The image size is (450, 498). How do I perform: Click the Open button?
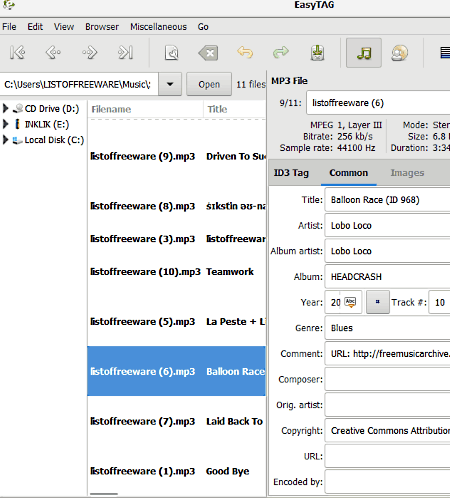click(x=209, y=84)
